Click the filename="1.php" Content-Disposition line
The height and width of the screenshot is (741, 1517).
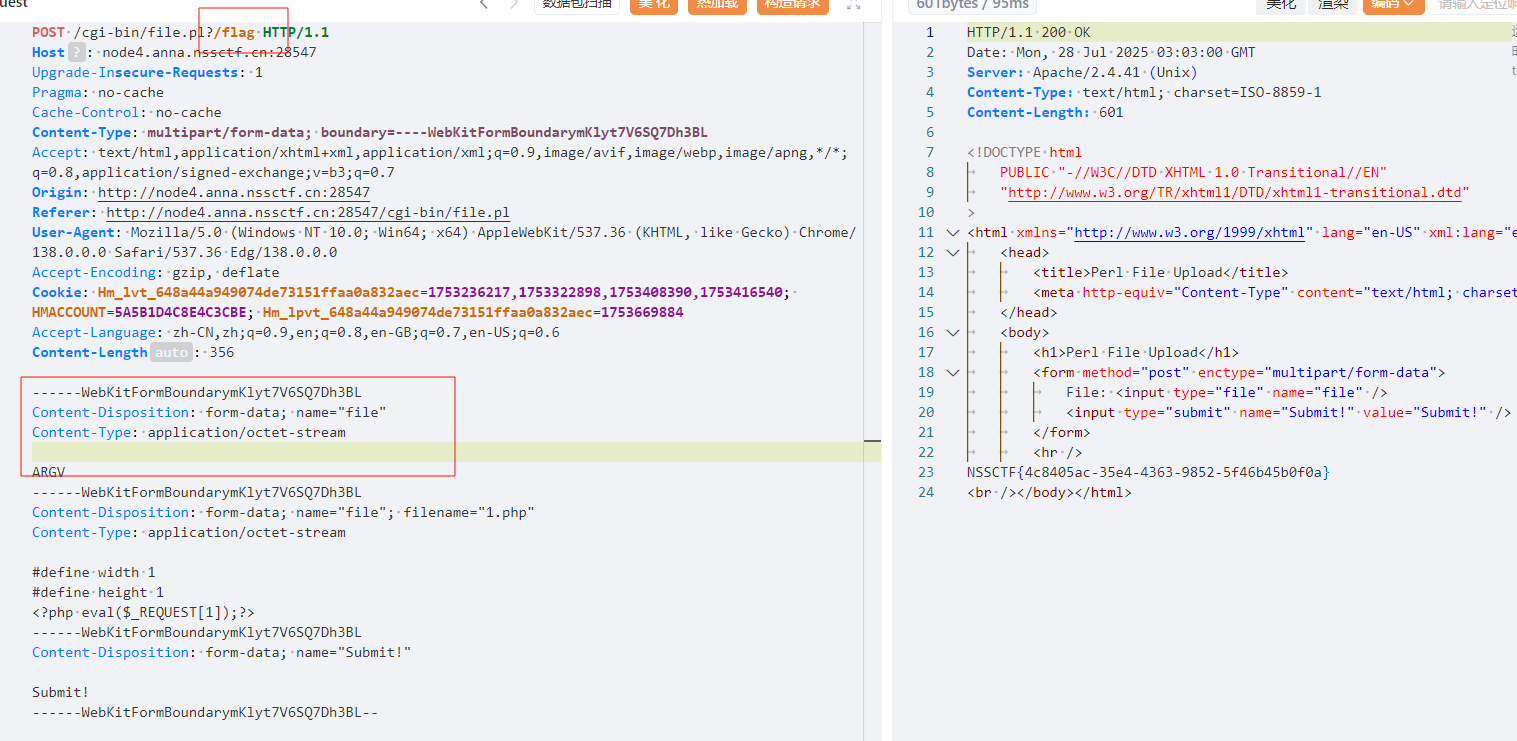click(x=283, y=512)
